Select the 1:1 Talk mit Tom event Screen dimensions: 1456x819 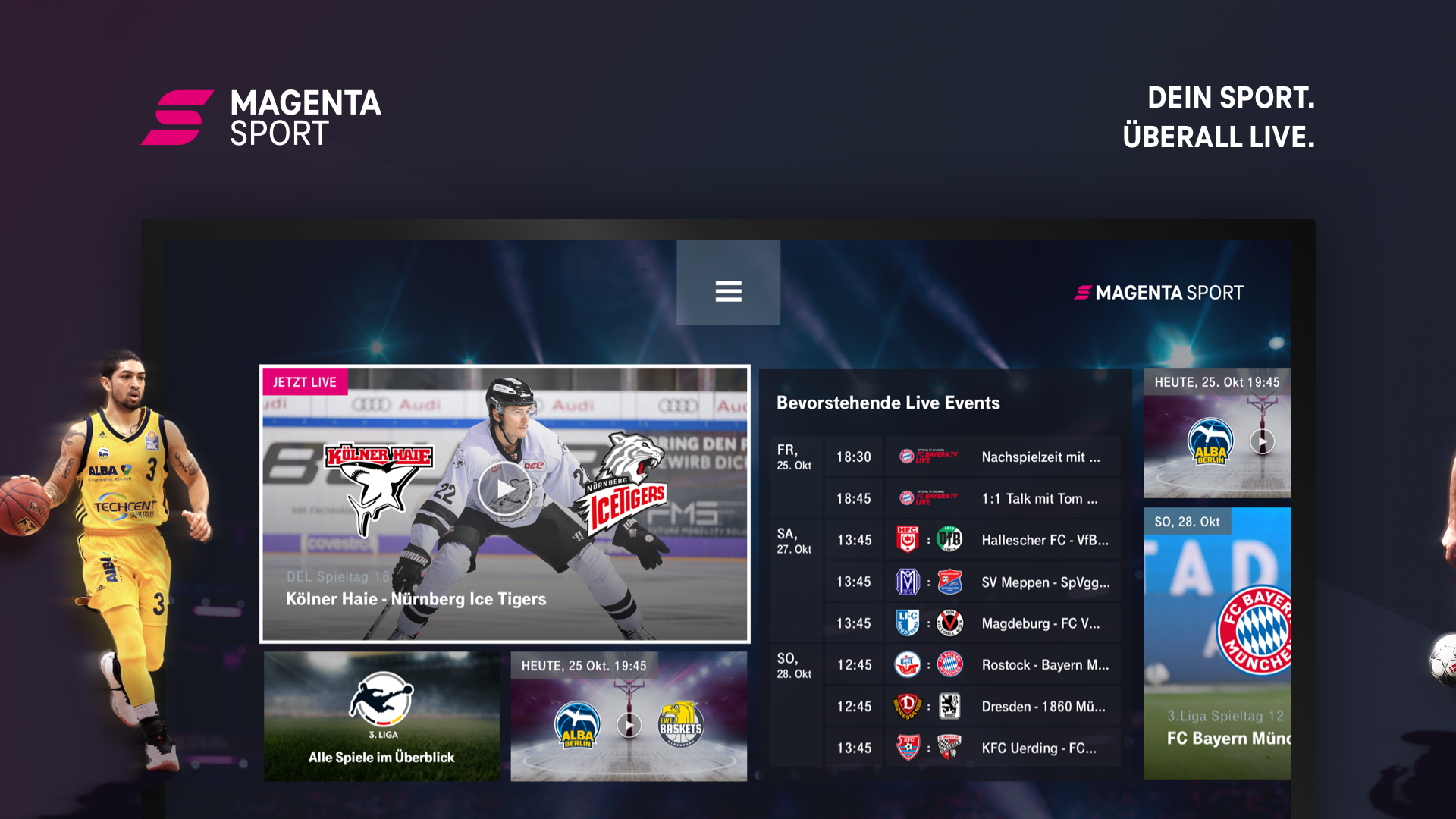[972, 498]
